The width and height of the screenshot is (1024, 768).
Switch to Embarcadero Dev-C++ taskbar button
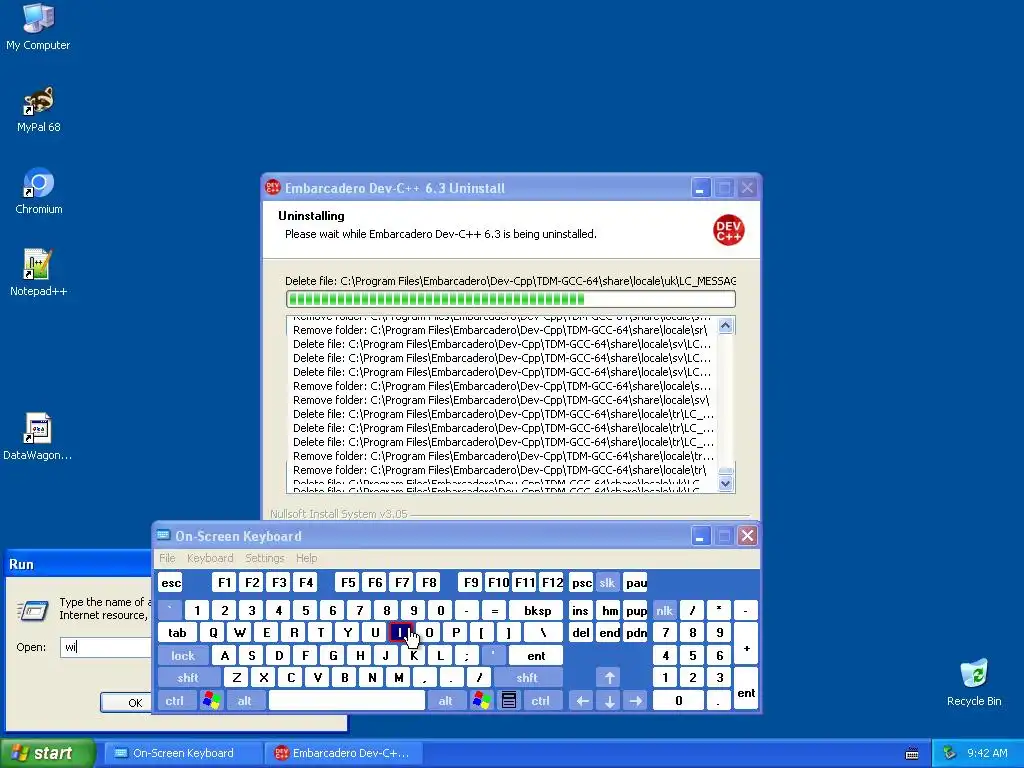click(344, 754)
